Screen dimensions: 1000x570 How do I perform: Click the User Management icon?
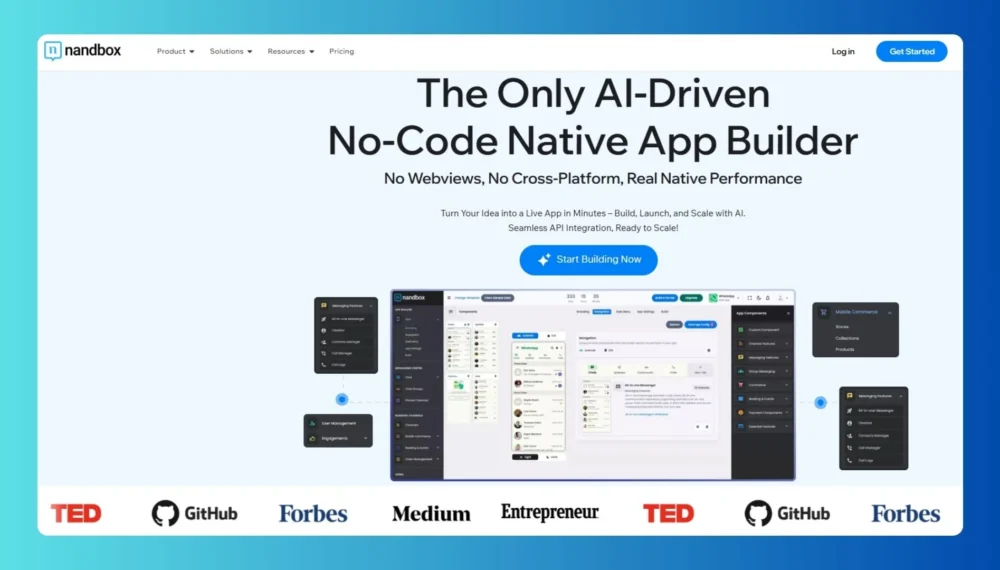coord(313,424)
